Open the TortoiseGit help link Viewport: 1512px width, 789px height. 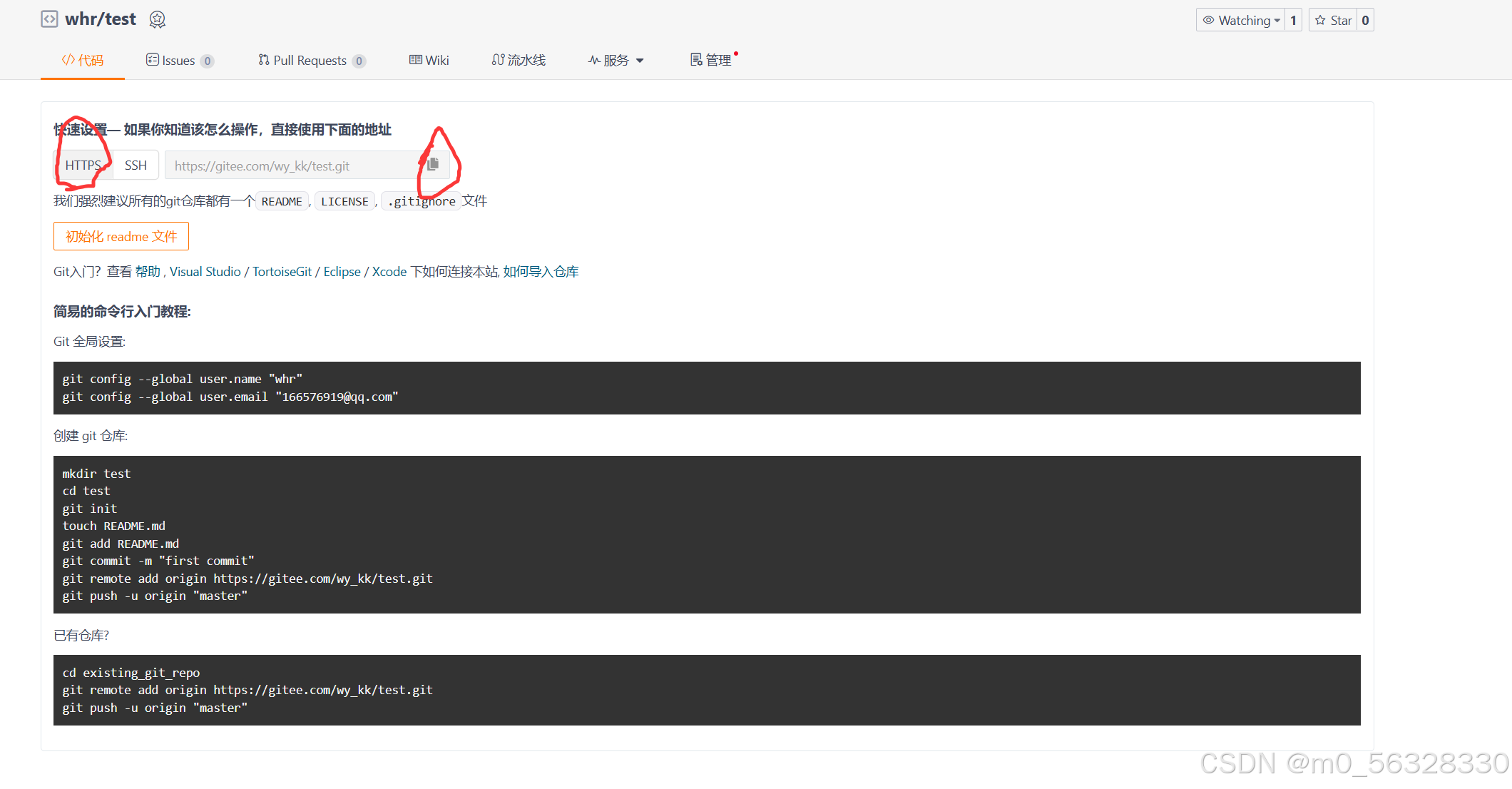[x=282, y=272]
